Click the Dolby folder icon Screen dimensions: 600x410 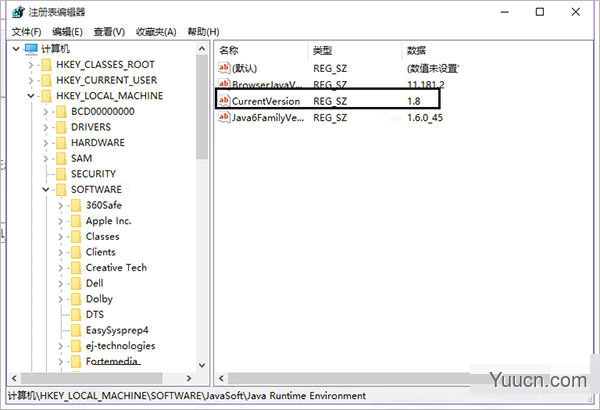click(76, 299)
